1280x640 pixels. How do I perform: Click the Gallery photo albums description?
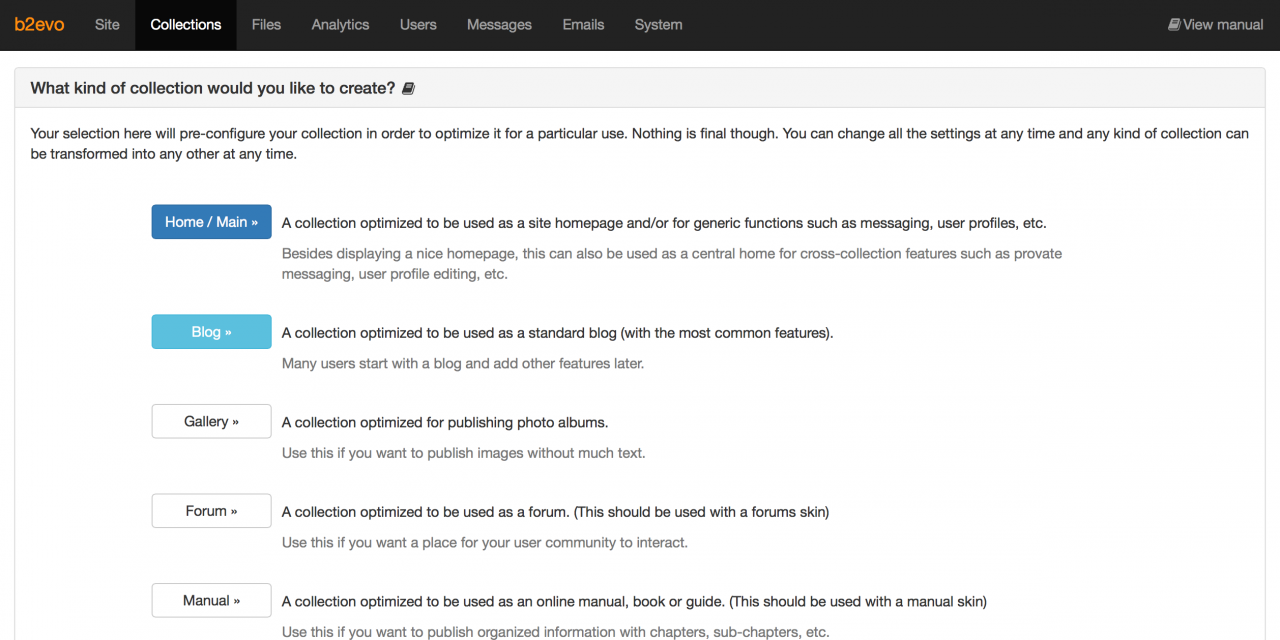pyautogui.click(x=445, y=422)
